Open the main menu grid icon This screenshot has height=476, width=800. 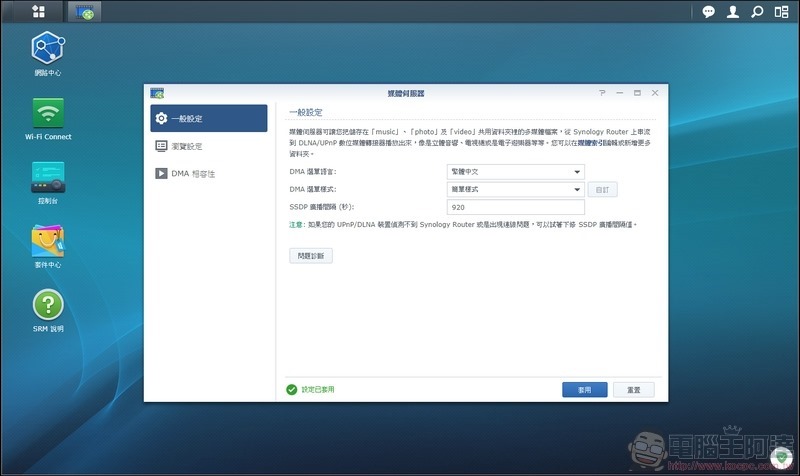38,12
